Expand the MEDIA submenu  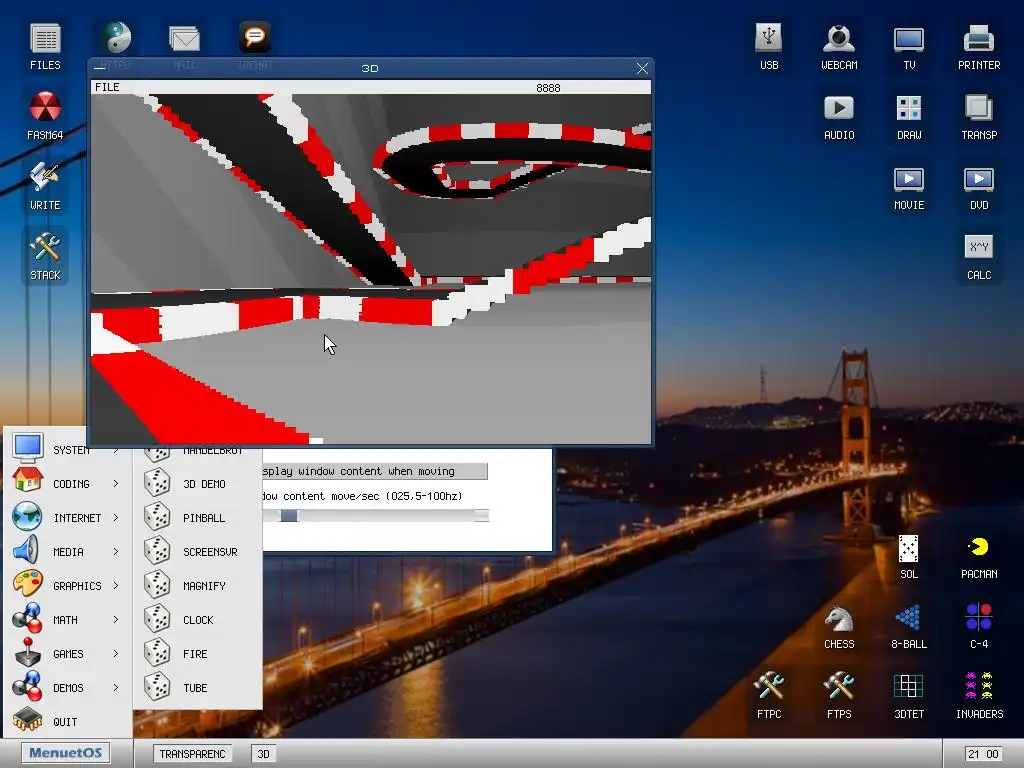[68, 552]
